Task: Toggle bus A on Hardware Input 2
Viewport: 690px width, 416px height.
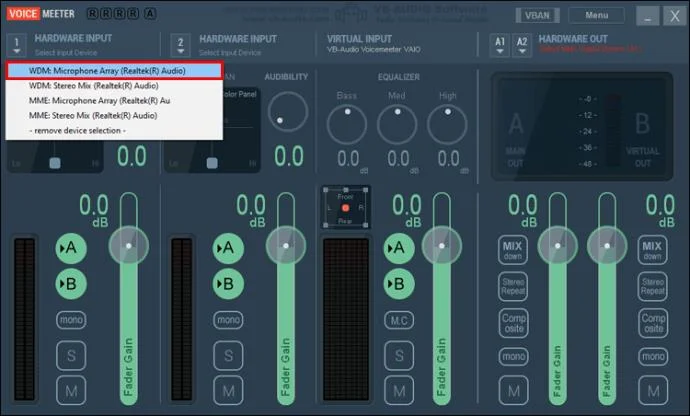Action: click(x=228, y=248)
